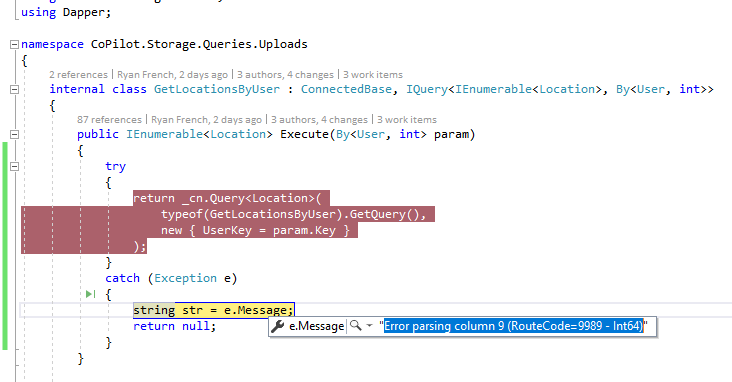The width and height of the screenshot is (732, 382).
Task: Open the '87 references' CodeLens link
Action: [x=109, y=120]
